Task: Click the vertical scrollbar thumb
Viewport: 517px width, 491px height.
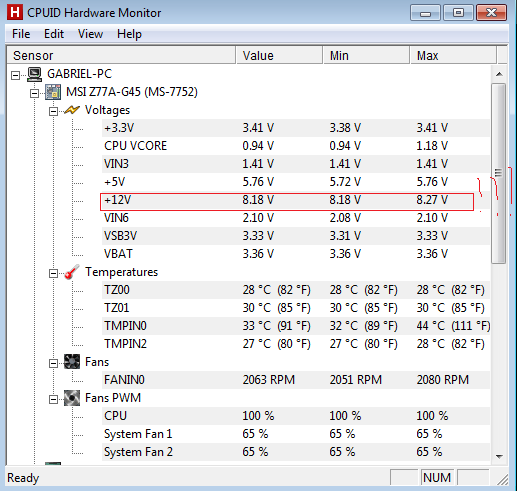Action: (x=499, y=173)
